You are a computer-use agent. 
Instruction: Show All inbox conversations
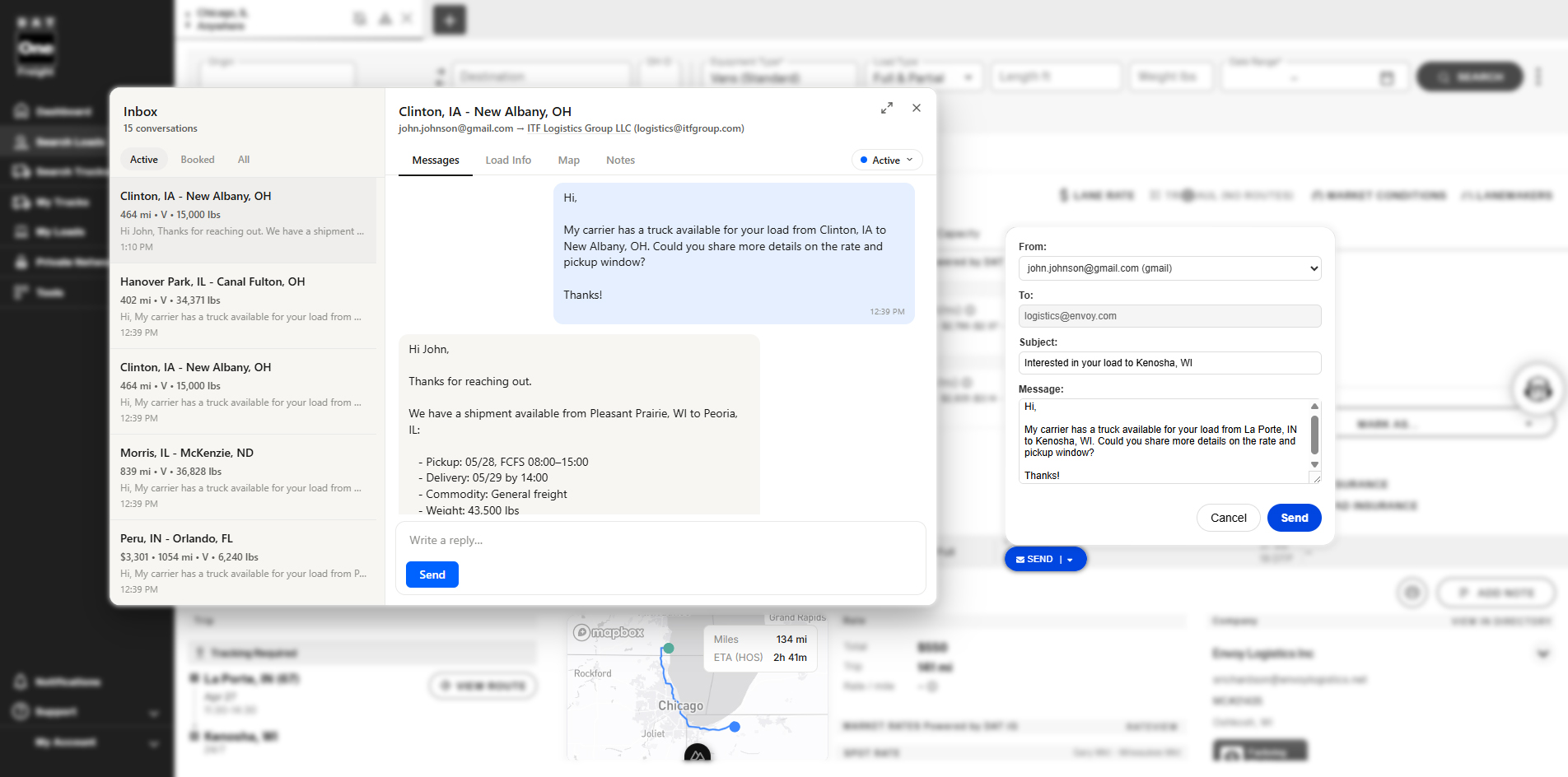(x=244, y=159)
